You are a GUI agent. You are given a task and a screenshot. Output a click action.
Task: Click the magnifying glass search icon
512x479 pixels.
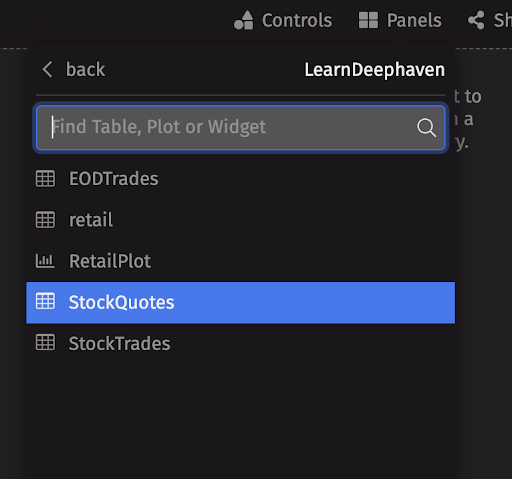[x=426, y=128]
